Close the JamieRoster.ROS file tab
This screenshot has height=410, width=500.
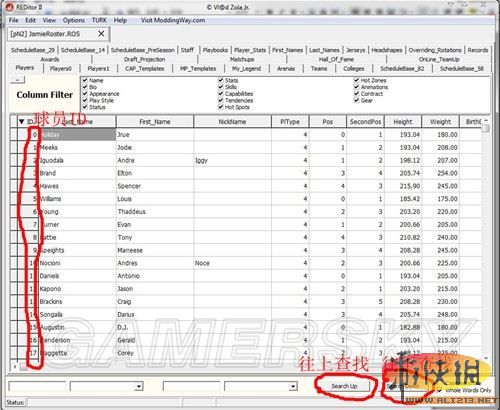101,34
